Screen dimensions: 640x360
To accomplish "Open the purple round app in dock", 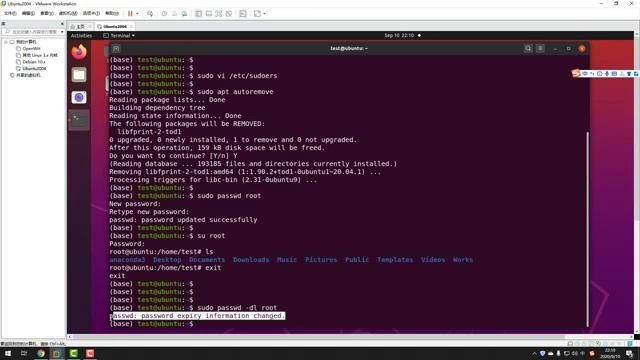I will 79,97.
